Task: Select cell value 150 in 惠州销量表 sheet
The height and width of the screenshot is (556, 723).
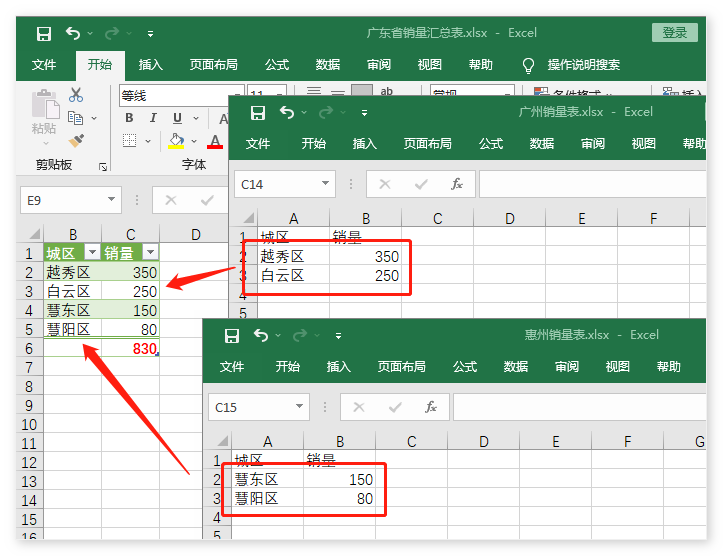Action: tap(339, 479)
